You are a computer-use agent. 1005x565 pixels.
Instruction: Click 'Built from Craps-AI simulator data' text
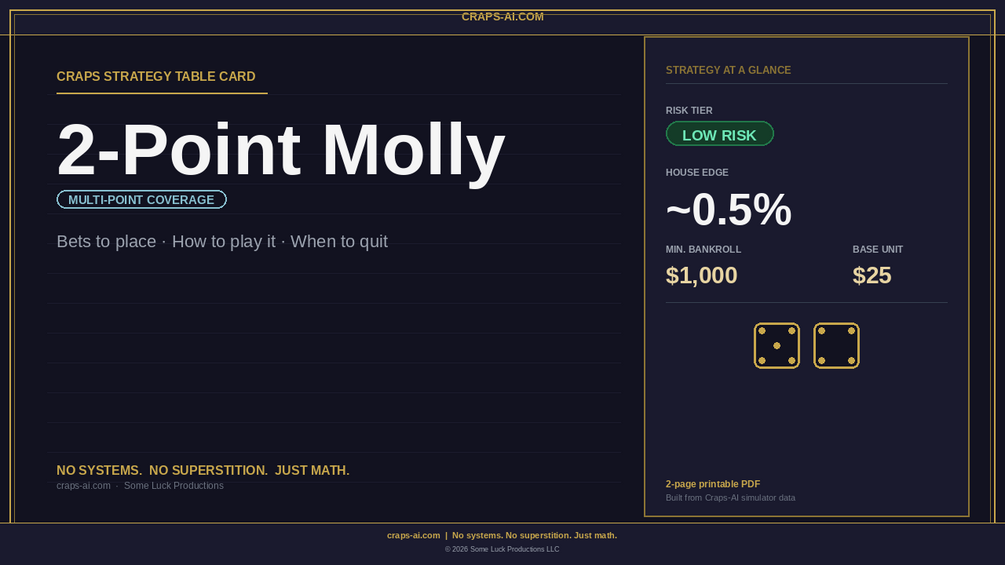(730, 498)
